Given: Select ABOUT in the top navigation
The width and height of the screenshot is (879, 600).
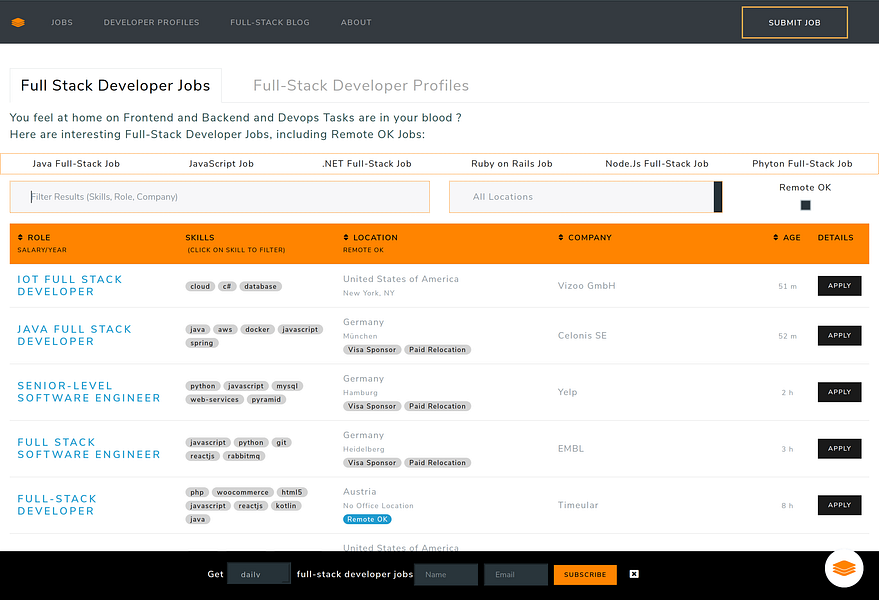Looking at the screenshot, I should click(x=356, y=22).
